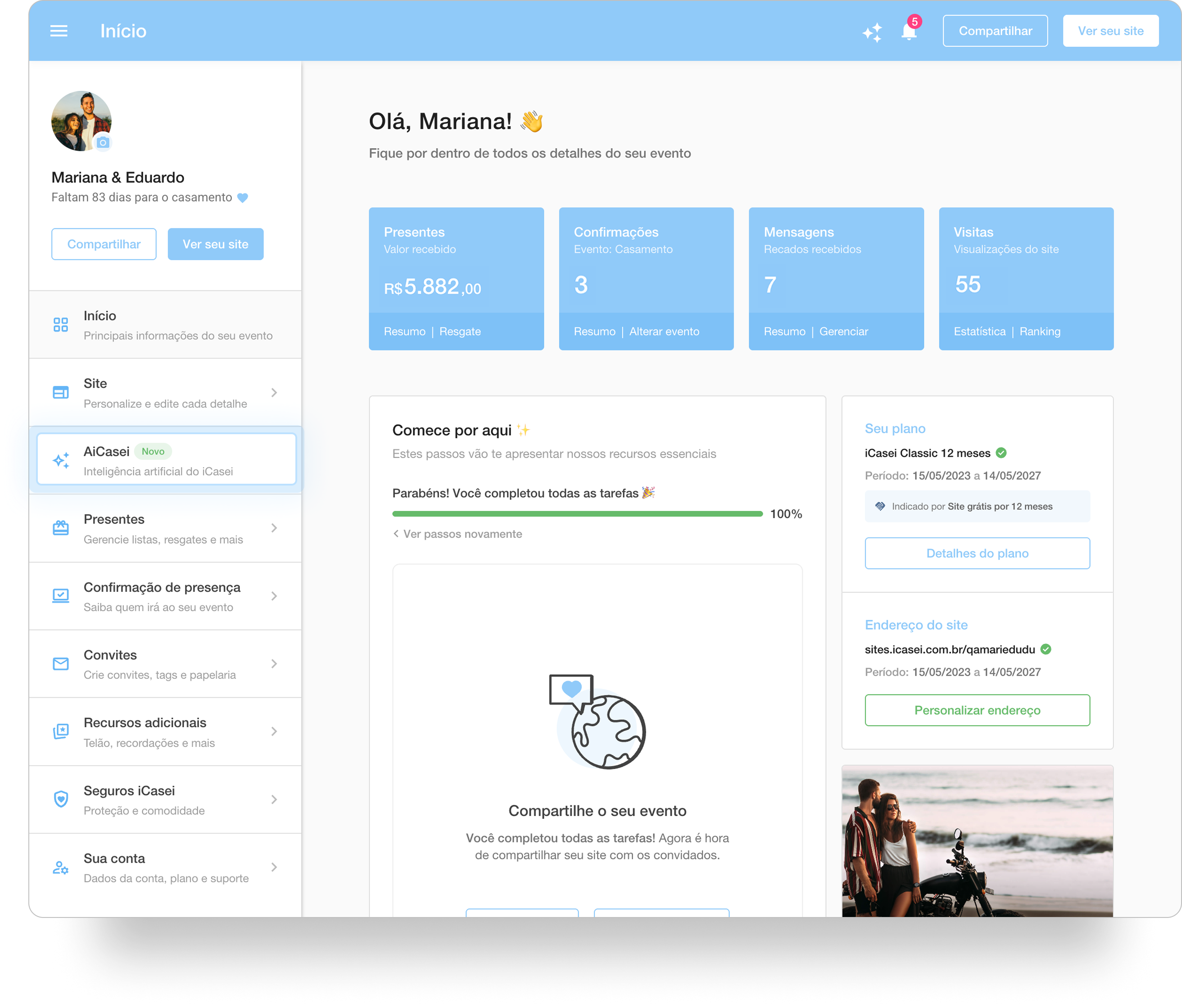Open Resgate link in Presentes card
Screen dimensions: 1182x1008
(x=460, y=331)
